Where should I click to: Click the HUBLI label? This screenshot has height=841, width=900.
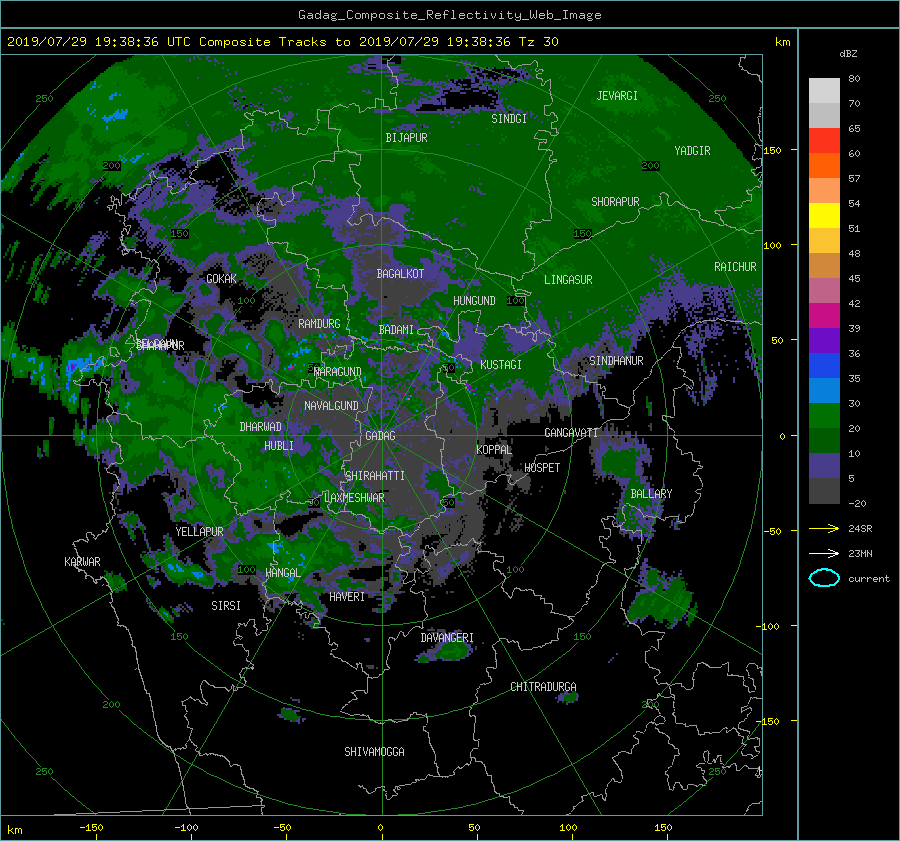pyautogui.click(x=279, y=446)
